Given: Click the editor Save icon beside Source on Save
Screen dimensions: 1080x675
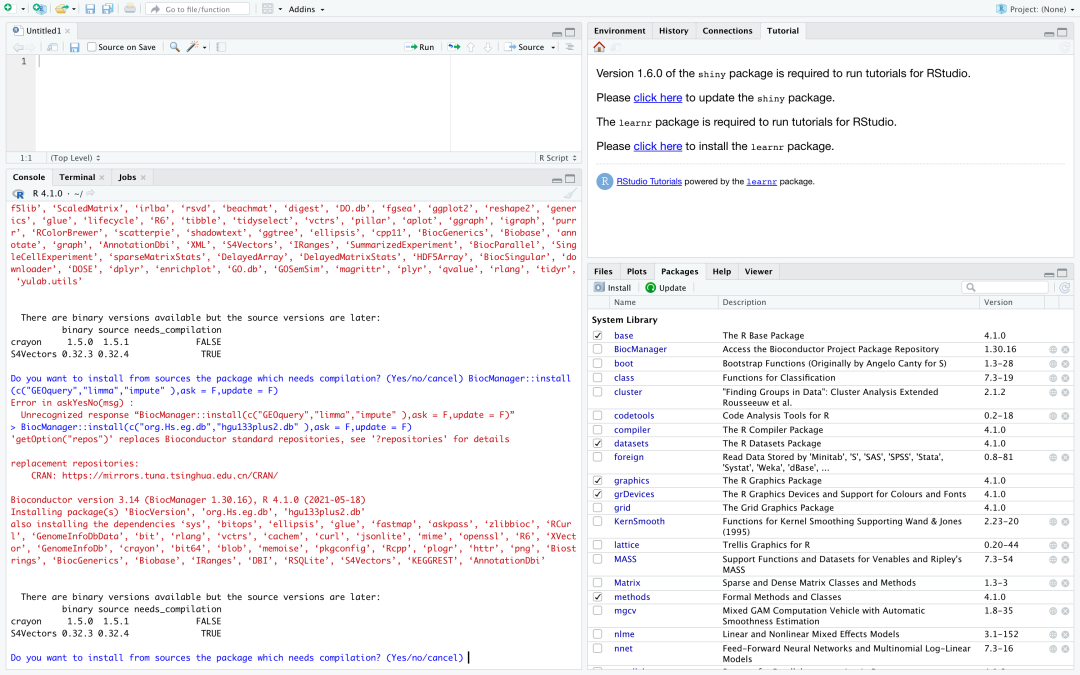Looking at the screenshot, I should (74, 47).
